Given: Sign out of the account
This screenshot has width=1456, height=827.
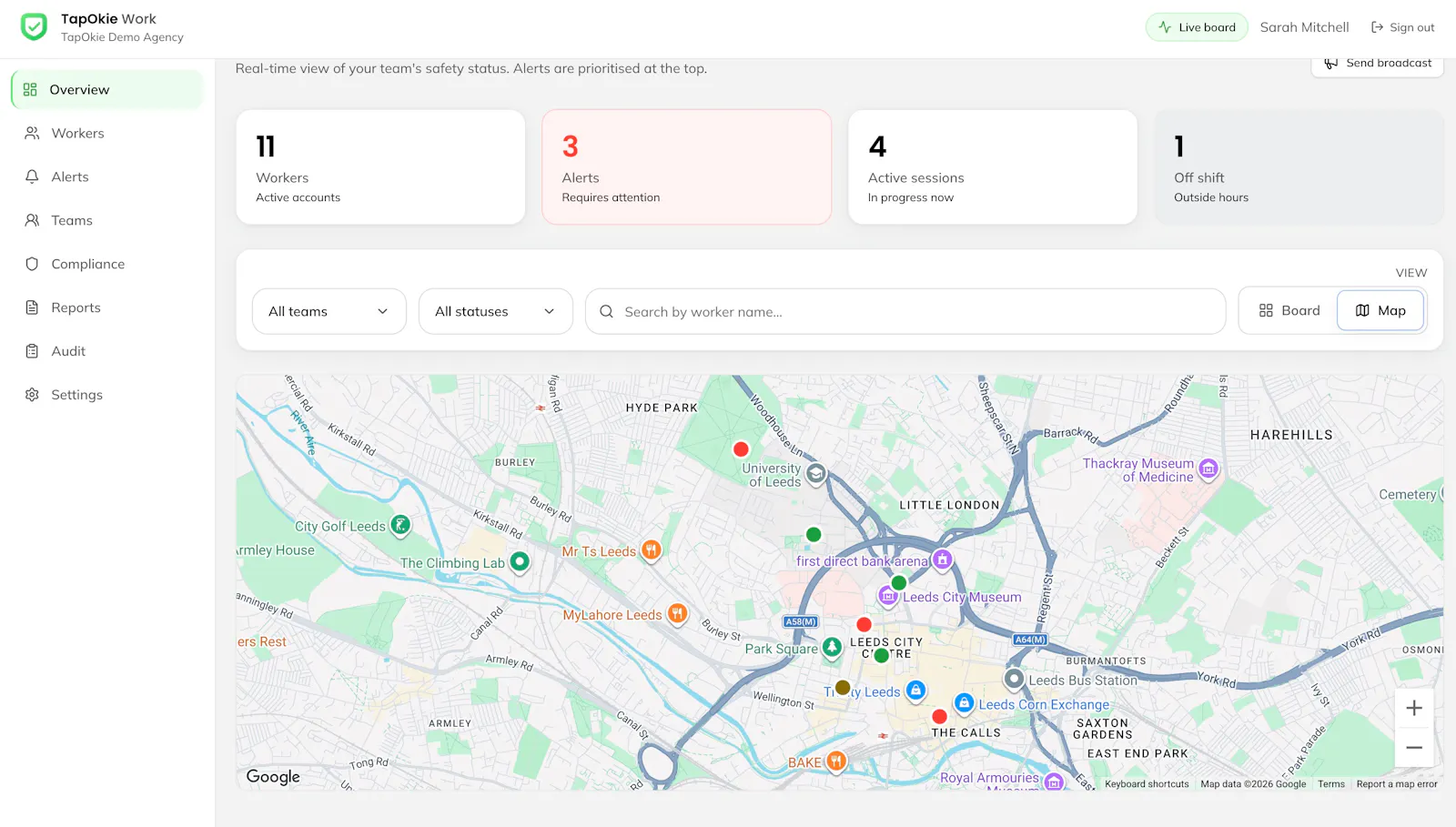Looking at the screenshot, I should 1402,27.
